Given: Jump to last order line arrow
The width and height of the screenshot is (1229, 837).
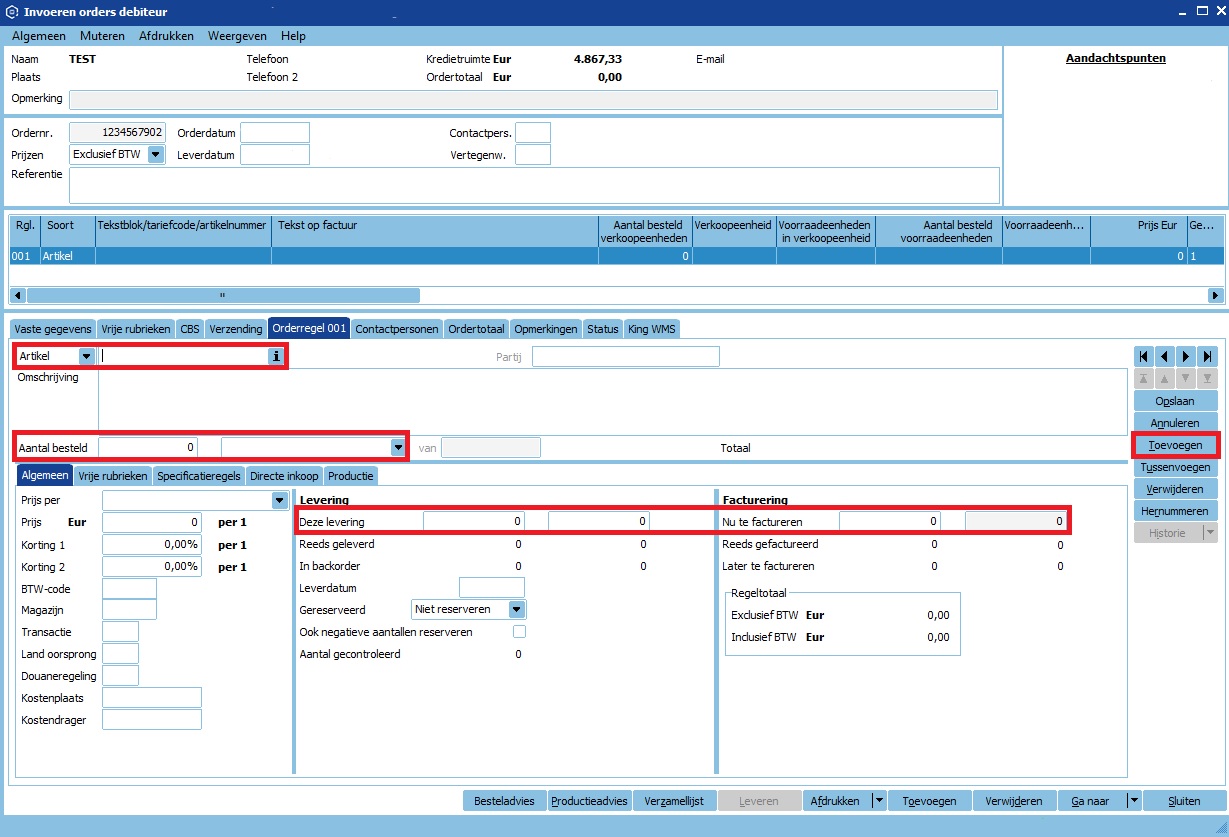Looking at the screenshot, I should tap(1208, 356).
